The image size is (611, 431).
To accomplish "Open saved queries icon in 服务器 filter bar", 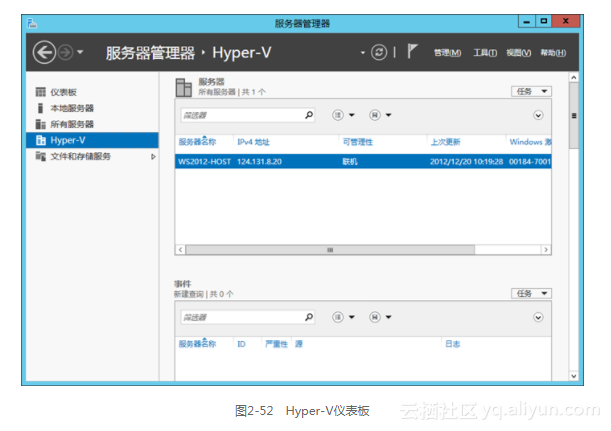I will (x=374, y=115).
